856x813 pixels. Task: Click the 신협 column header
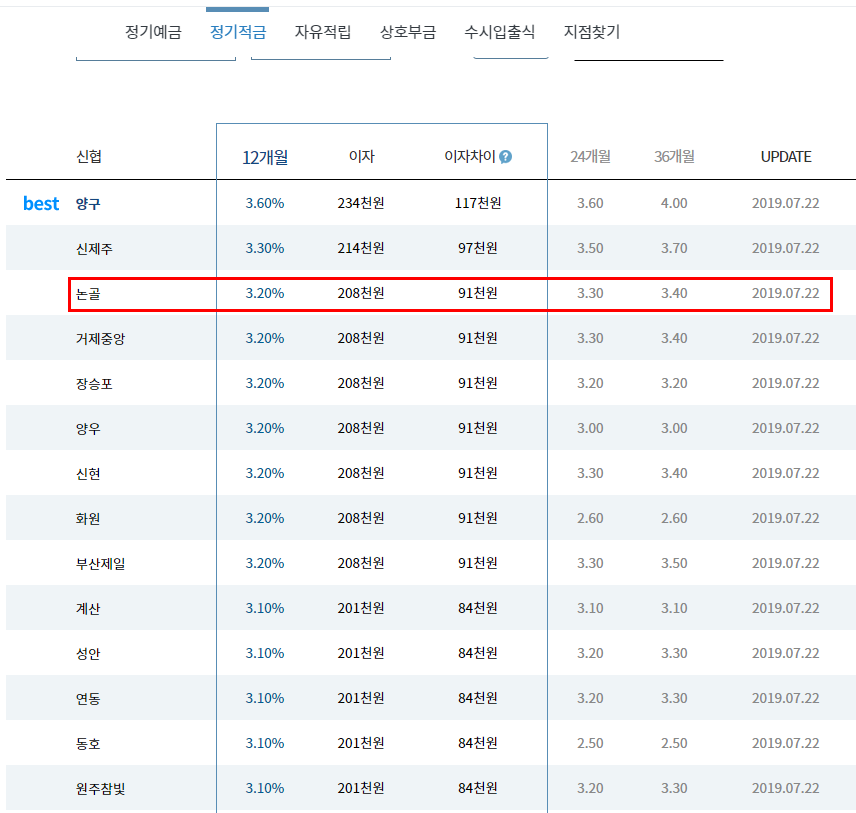88,157
